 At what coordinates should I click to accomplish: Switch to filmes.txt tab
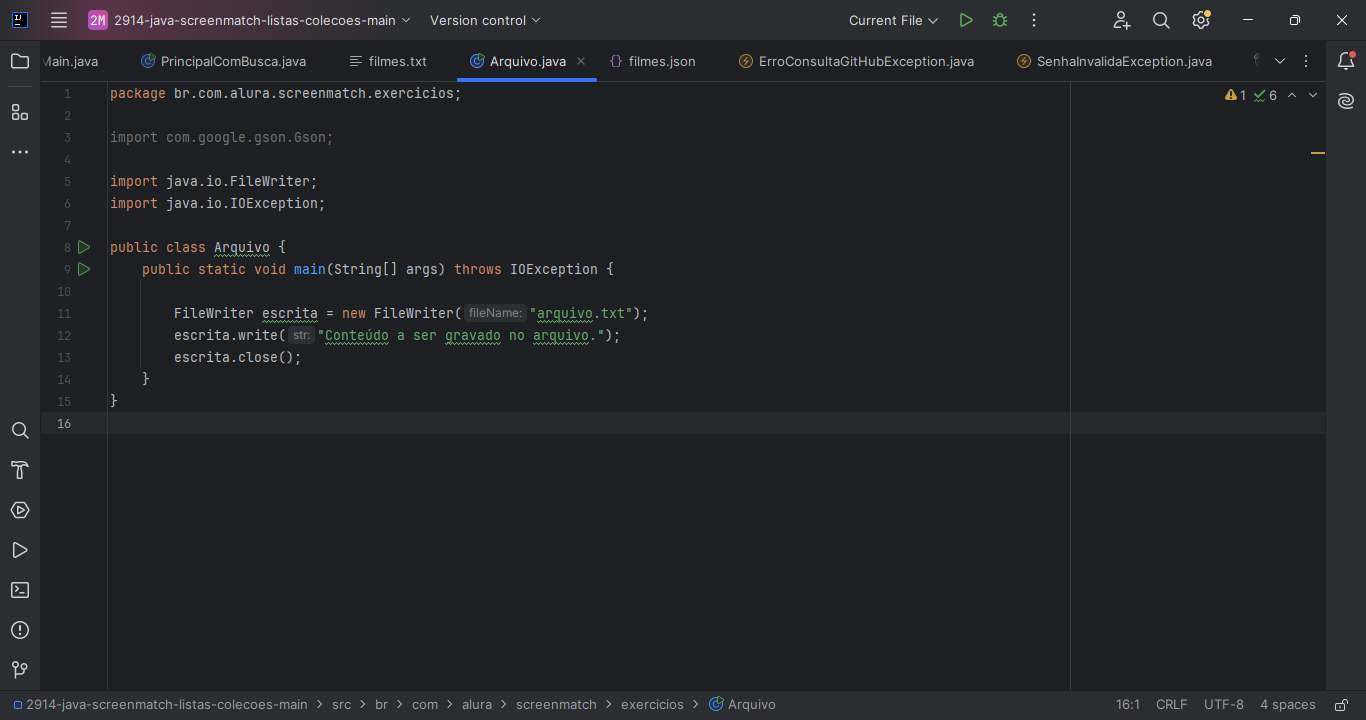tap(388, 61)
